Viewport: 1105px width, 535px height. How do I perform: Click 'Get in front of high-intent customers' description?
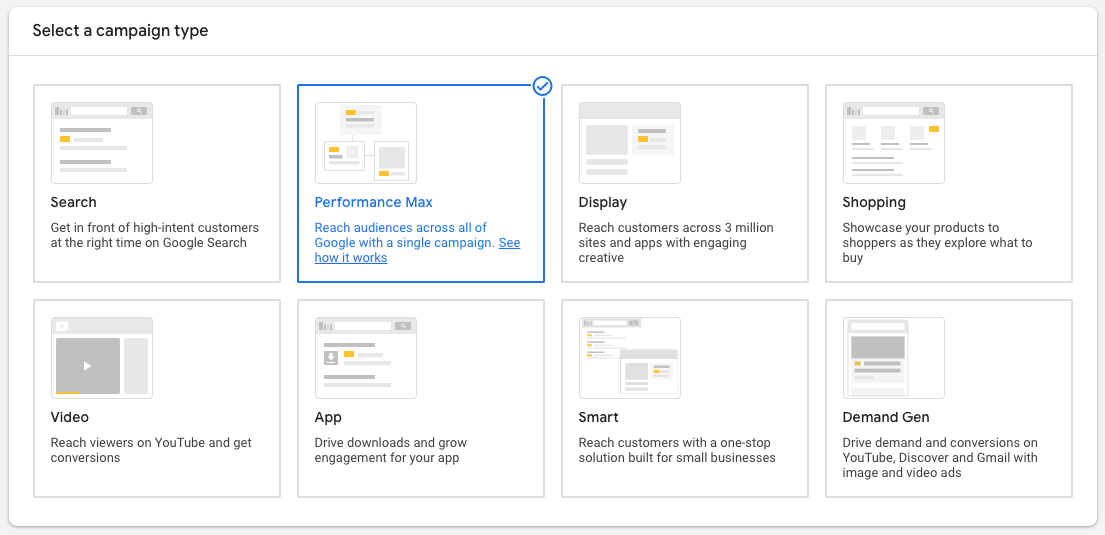point(155,235)
